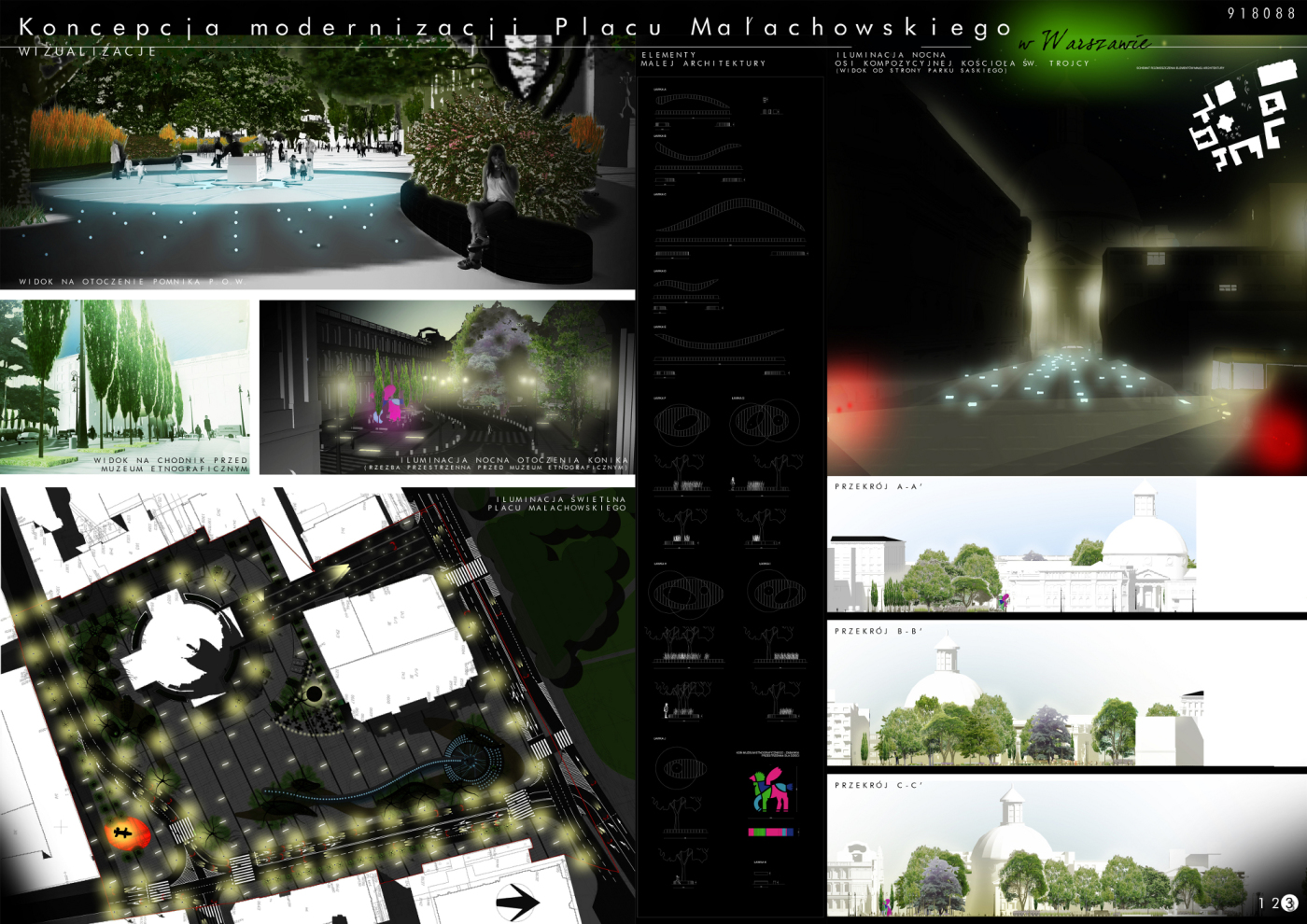This screenshot has height=924, width=1307.
Task: Click page number 2 in corner
Action: click(1274, 903)
